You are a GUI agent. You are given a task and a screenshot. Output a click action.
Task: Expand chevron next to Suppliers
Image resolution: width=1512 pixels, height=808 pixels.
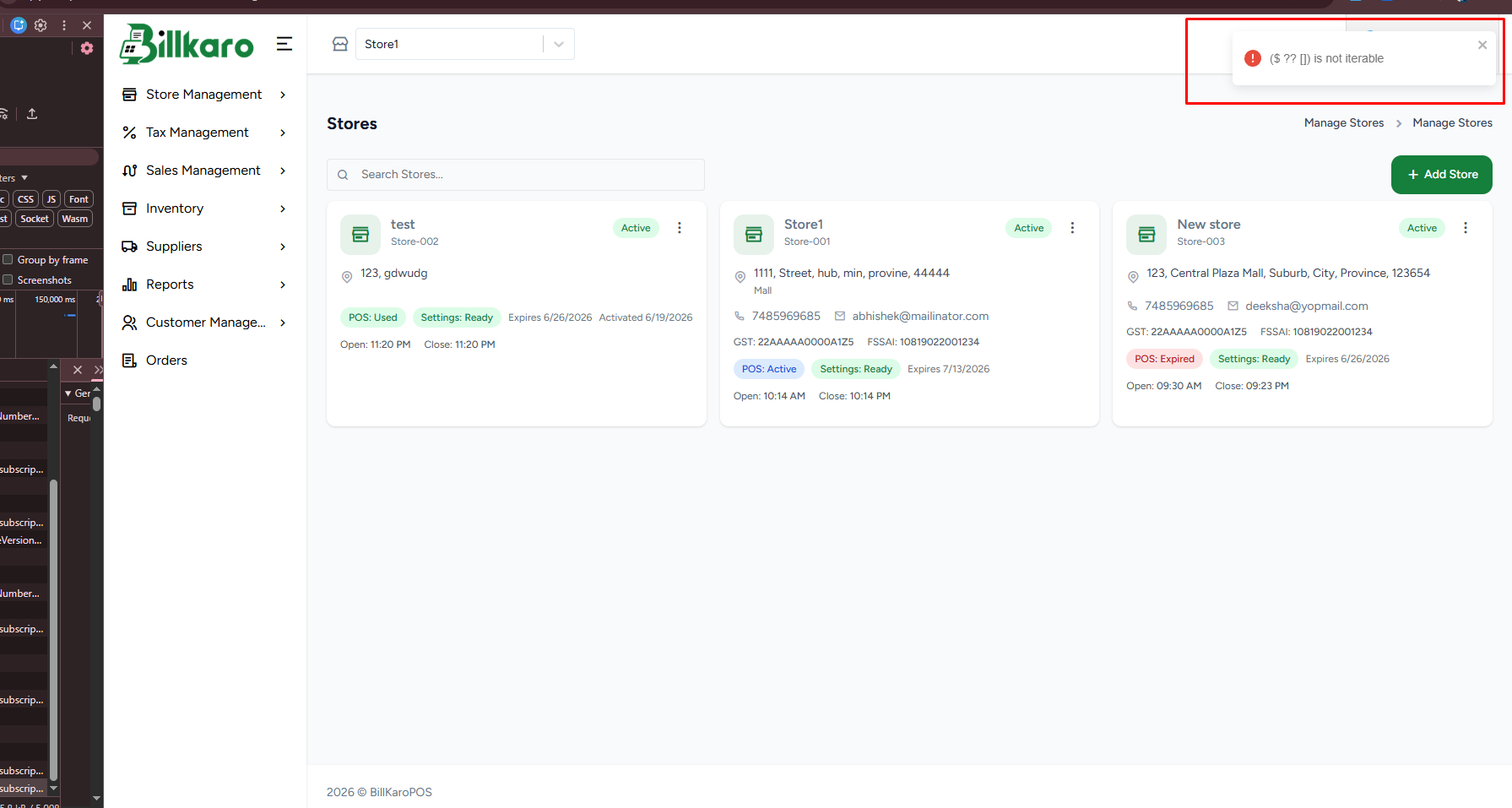pos(283,247)
